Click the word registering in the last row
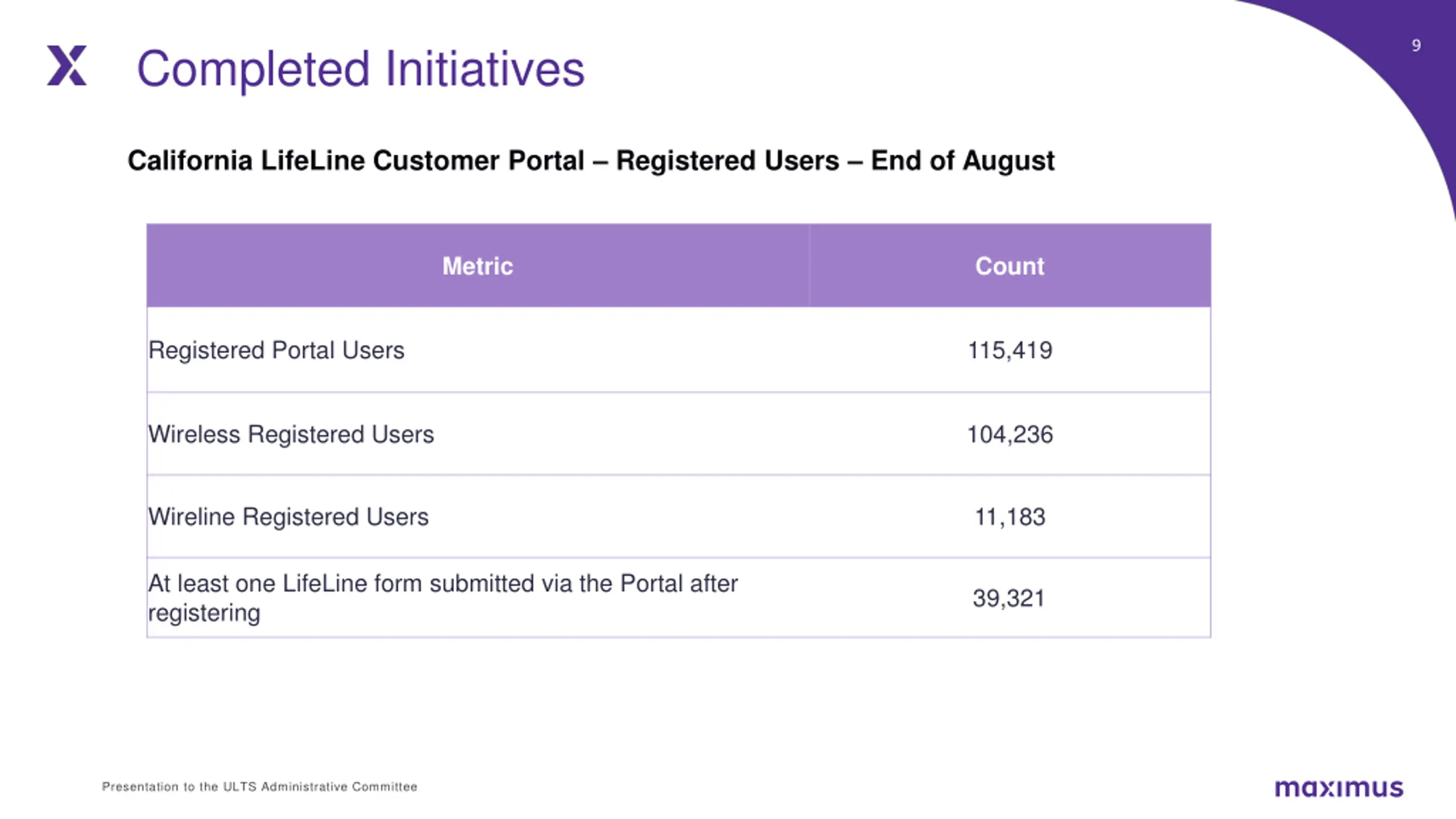The image size is (1456, 819). tap(204, 613)
